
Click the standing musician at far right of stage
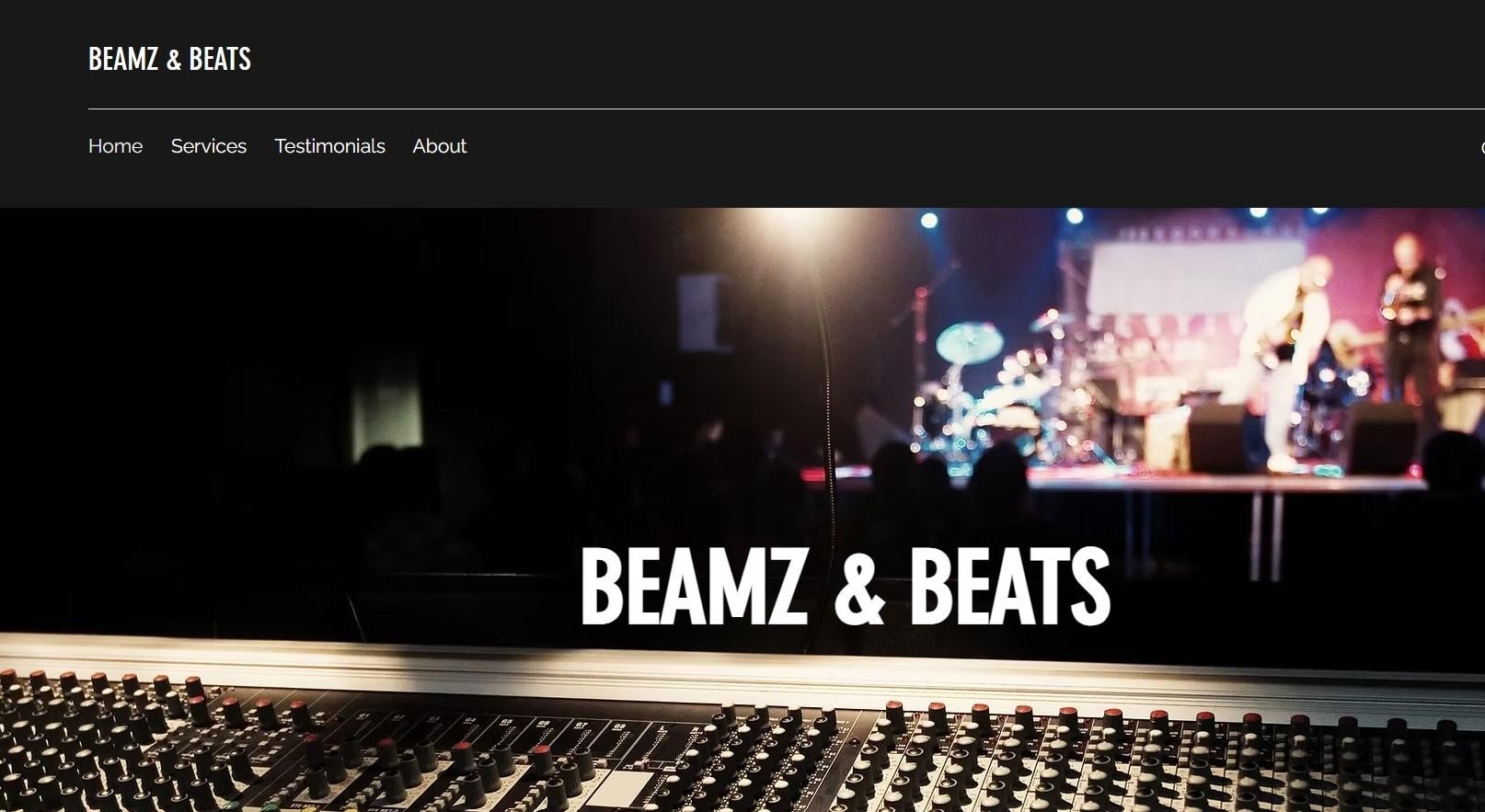point(1408,322)
